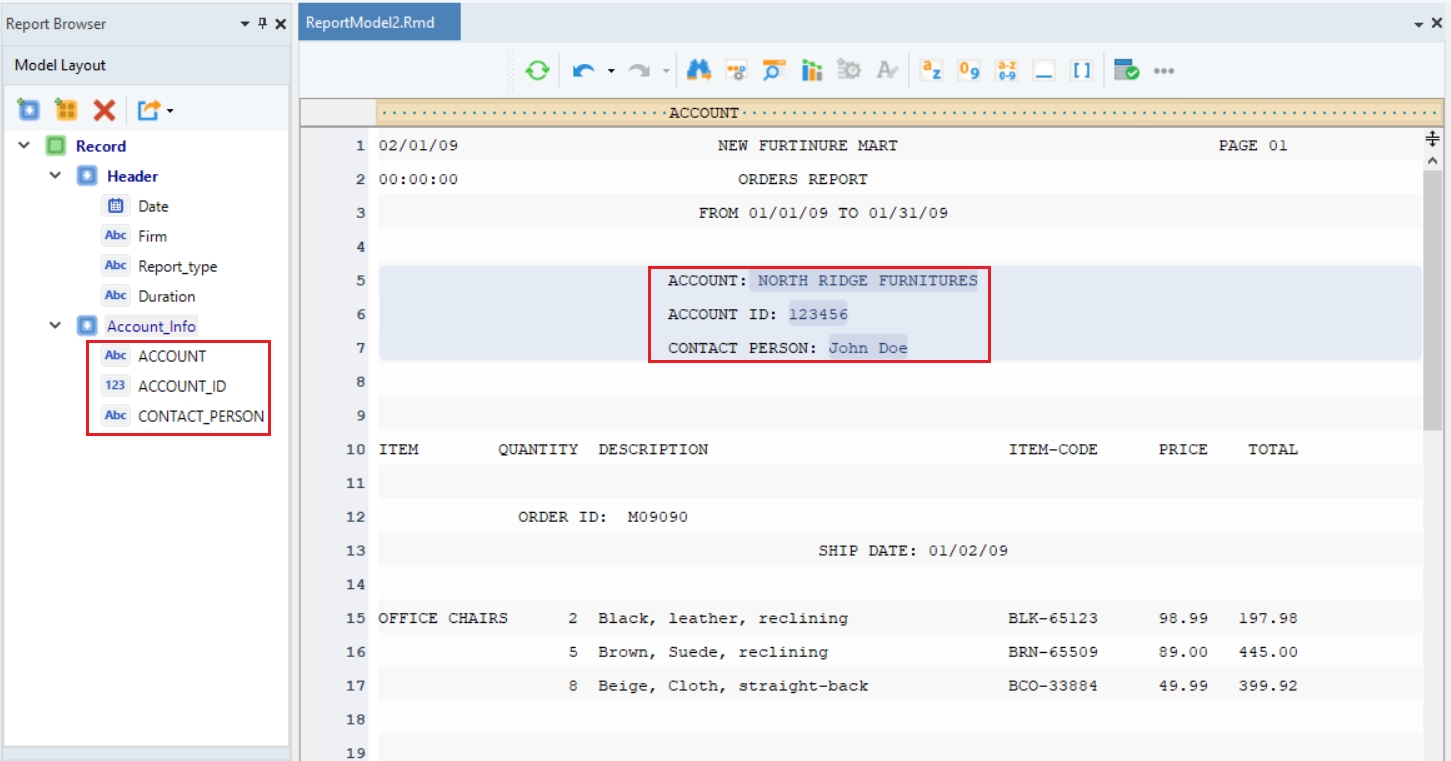Toggle the square brackets pattern button
Image resolution: width=1451 pixels, height=761 pixels.
click(1082, 71)
